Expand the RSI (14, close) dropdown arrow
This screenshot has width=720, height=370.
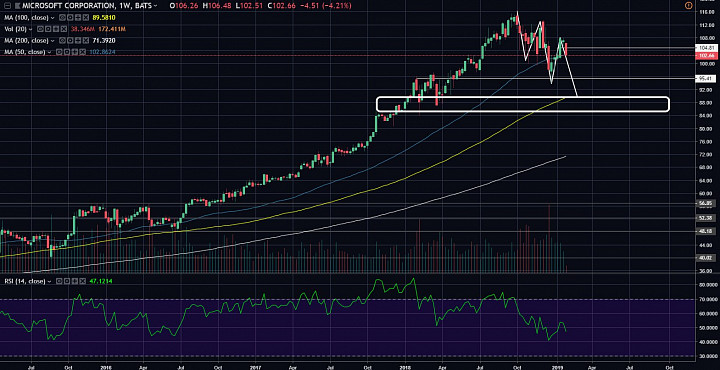pyautogui.click(x=50, y=281)
